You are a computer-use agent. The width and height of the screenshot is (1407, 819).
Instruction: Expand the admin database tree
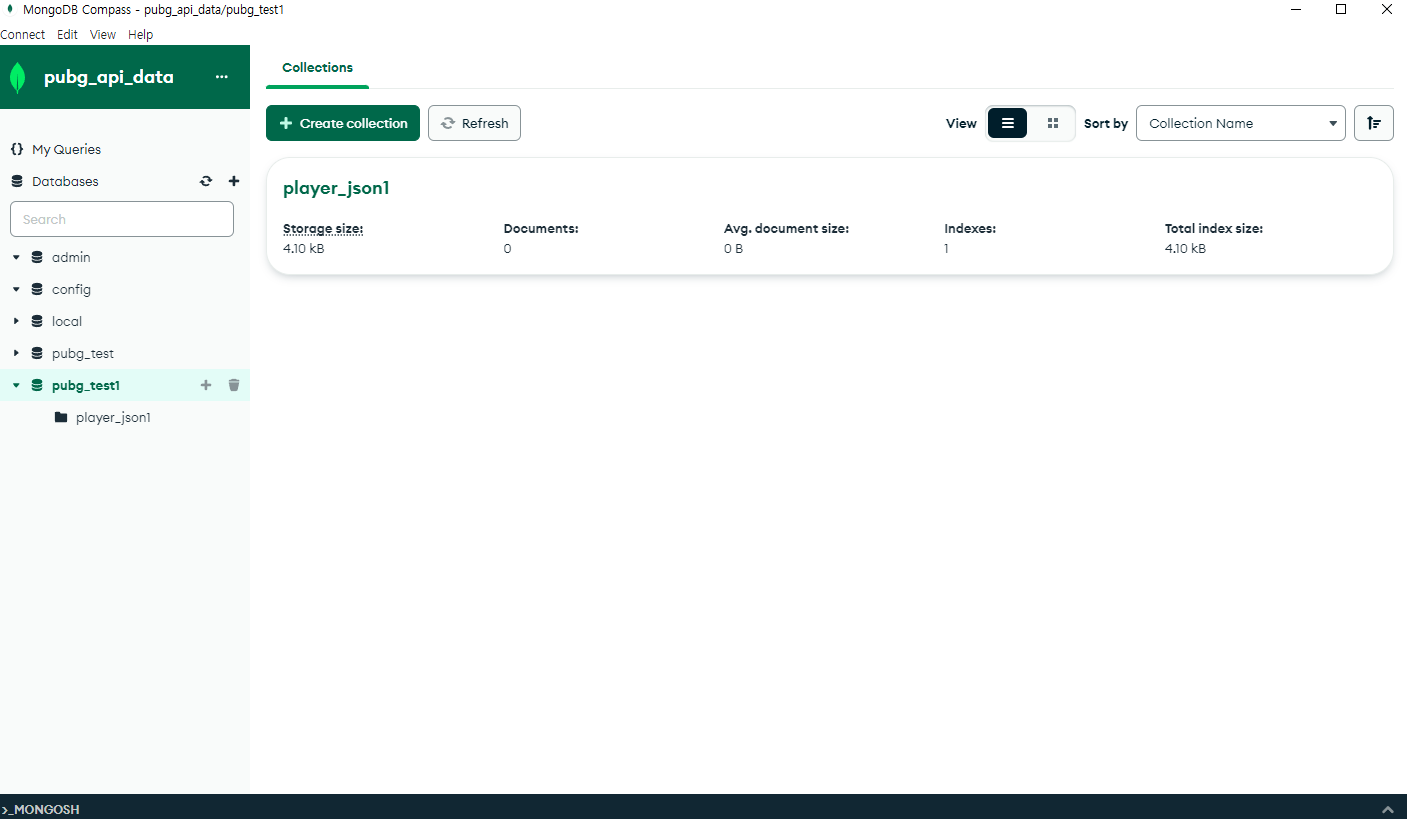point(16,257)
